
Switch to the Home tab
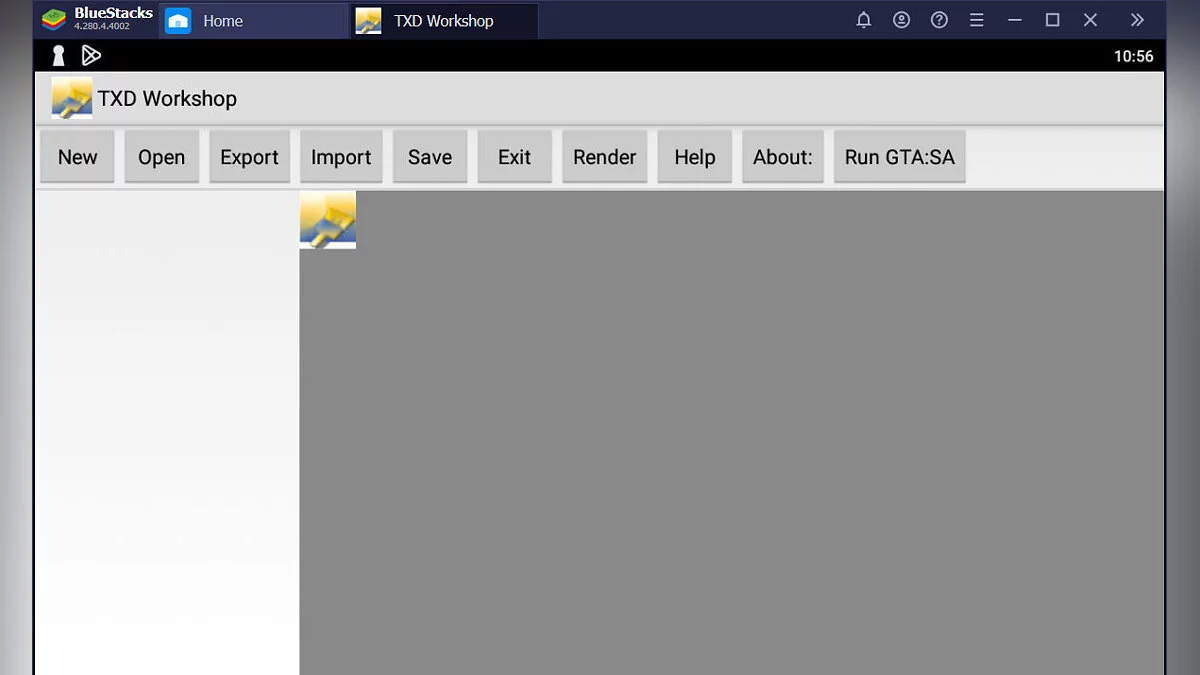tap(222, 21)
